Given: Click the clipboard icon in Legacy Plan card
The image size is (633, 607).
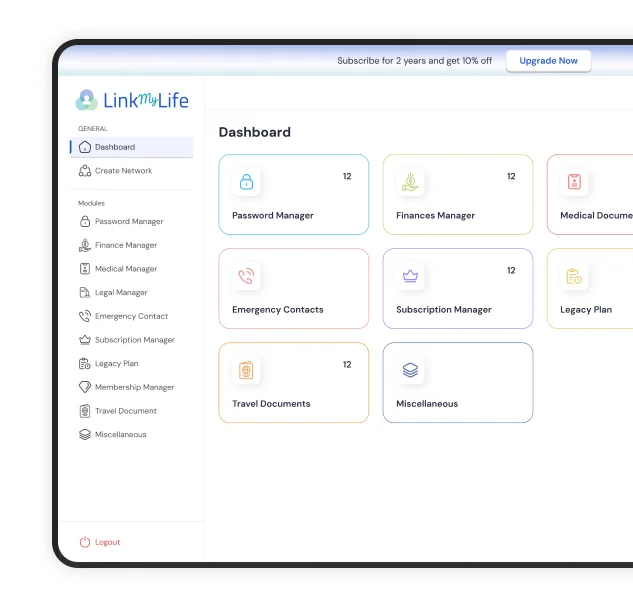Looking at the screenshot, I should point(574,276).
